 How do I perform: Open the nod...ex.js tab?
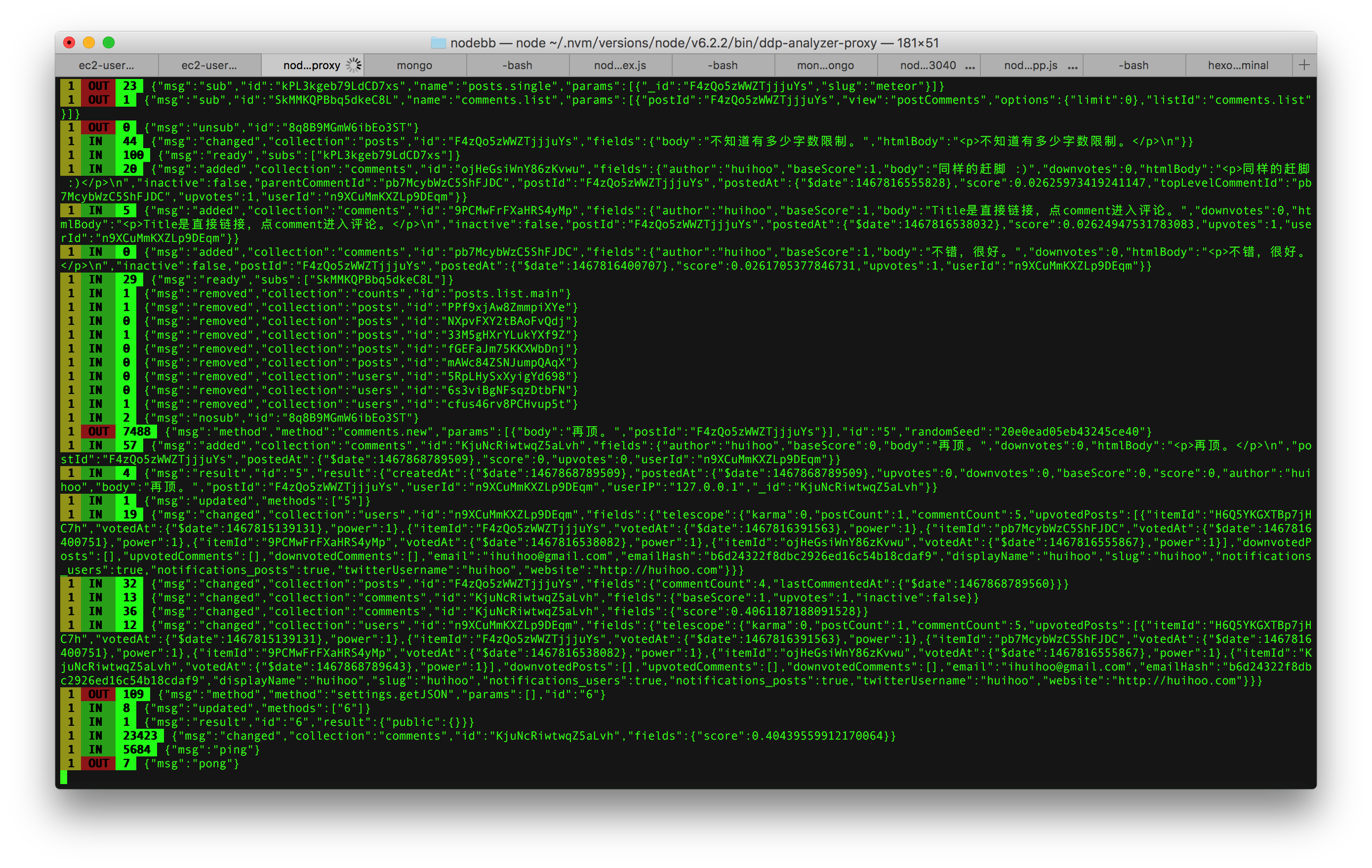pos(620,66)
